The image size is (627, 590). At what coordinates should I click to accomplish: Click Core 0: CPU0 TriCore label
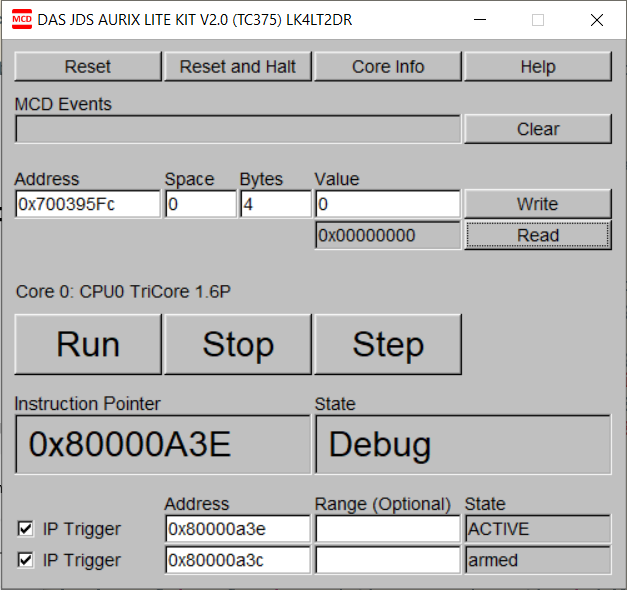point(123,292)
